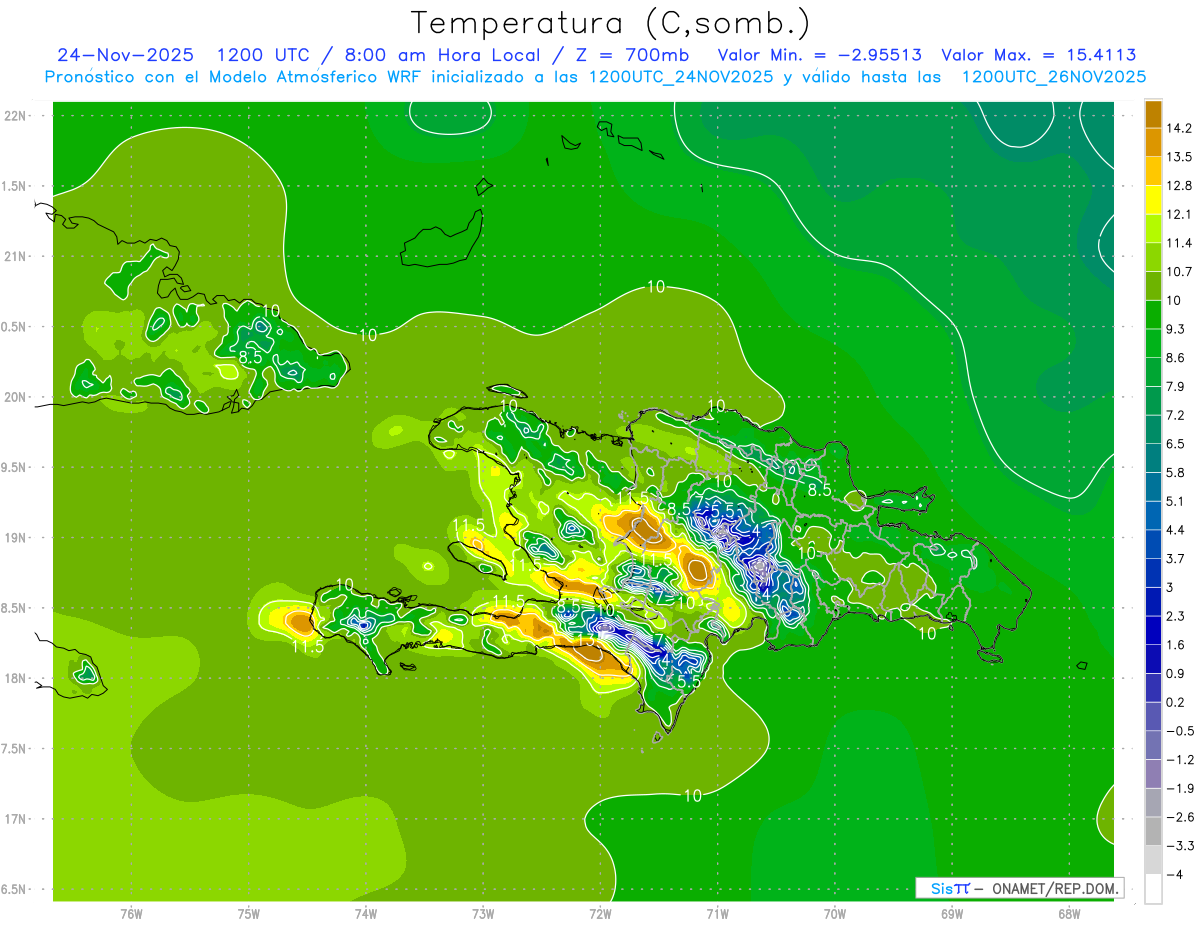This screenshot has height=927, width=1200.
Task: Click legend value "-0.5"
Action: point(1178,731)
